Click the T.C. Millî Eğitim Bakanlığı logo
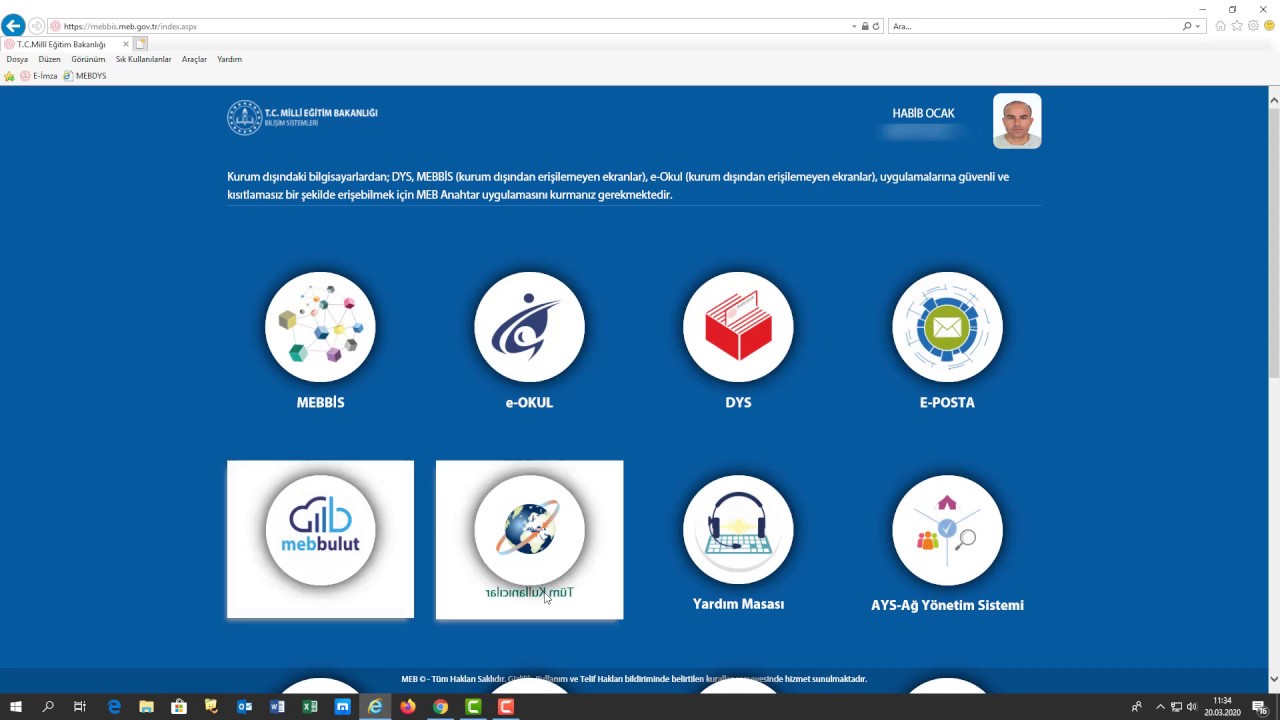The height and width of the screenshot is (720, 1280). 302,117
